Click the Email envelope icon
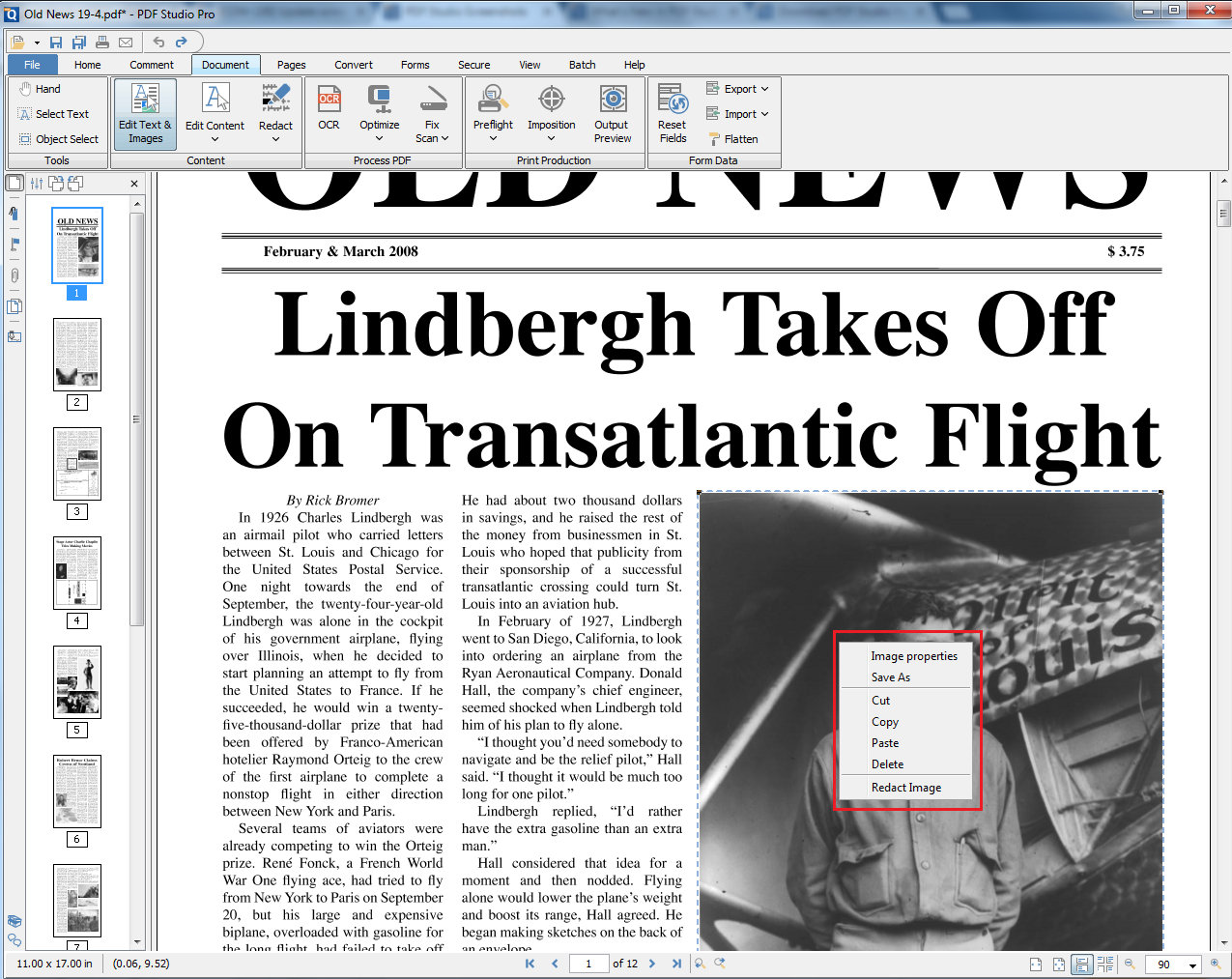1232x979 pixels. [126, 43]
